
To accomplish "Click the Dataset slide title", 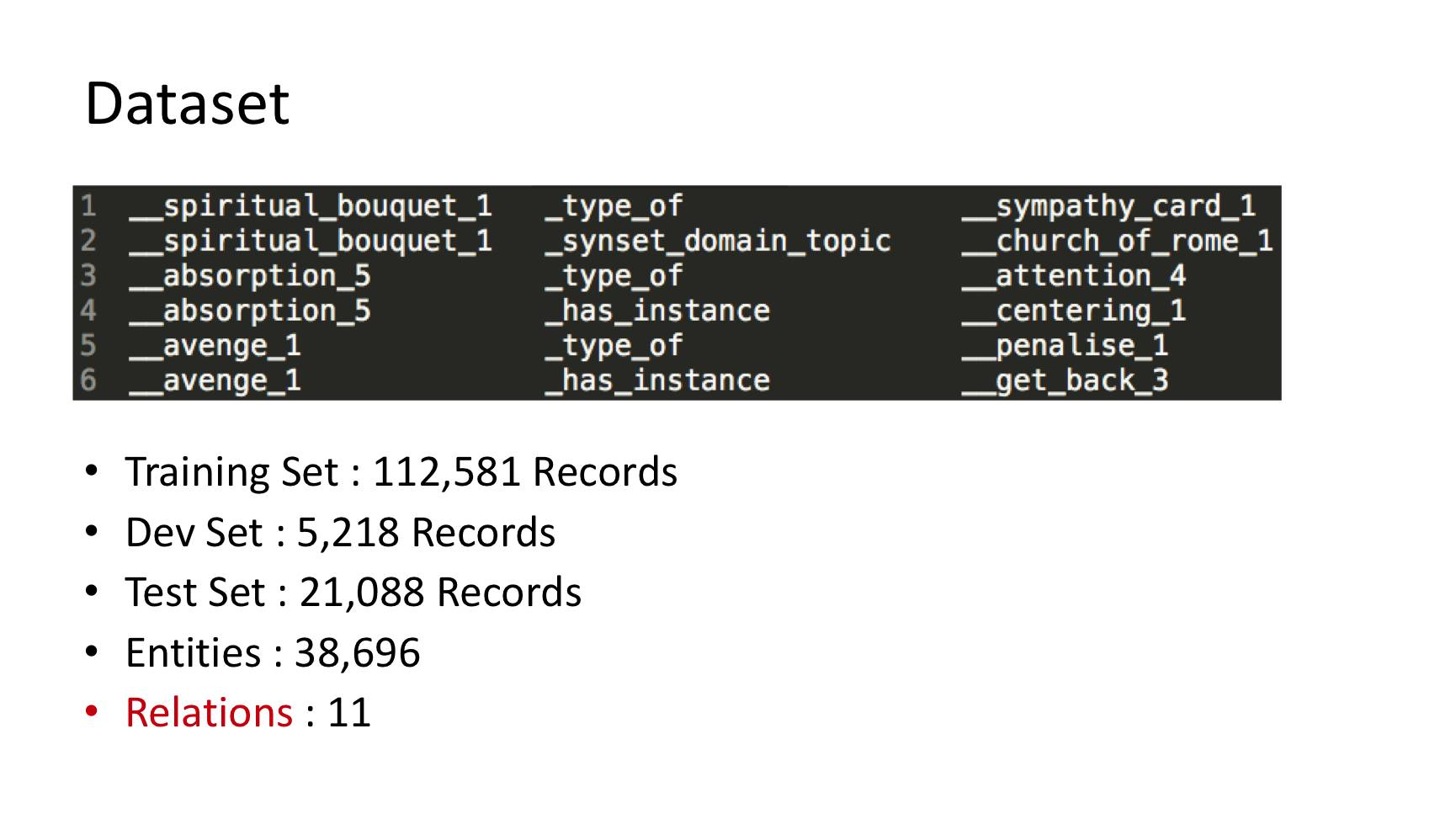I will 187,104.
